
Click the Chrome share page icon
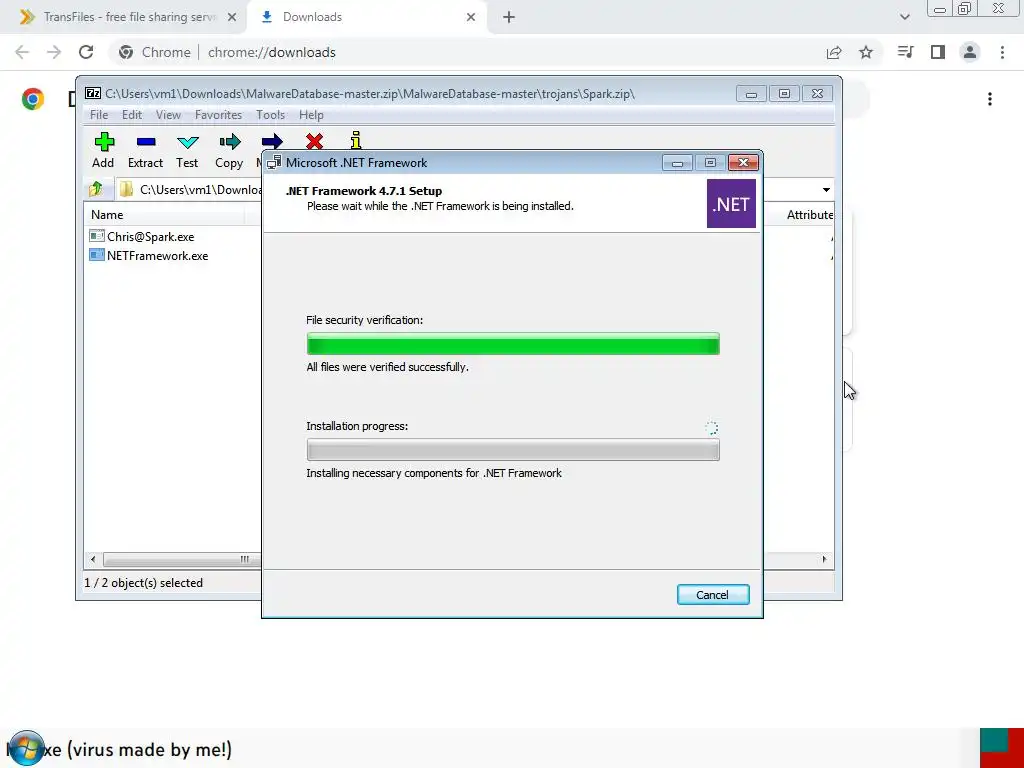point(834,52)
